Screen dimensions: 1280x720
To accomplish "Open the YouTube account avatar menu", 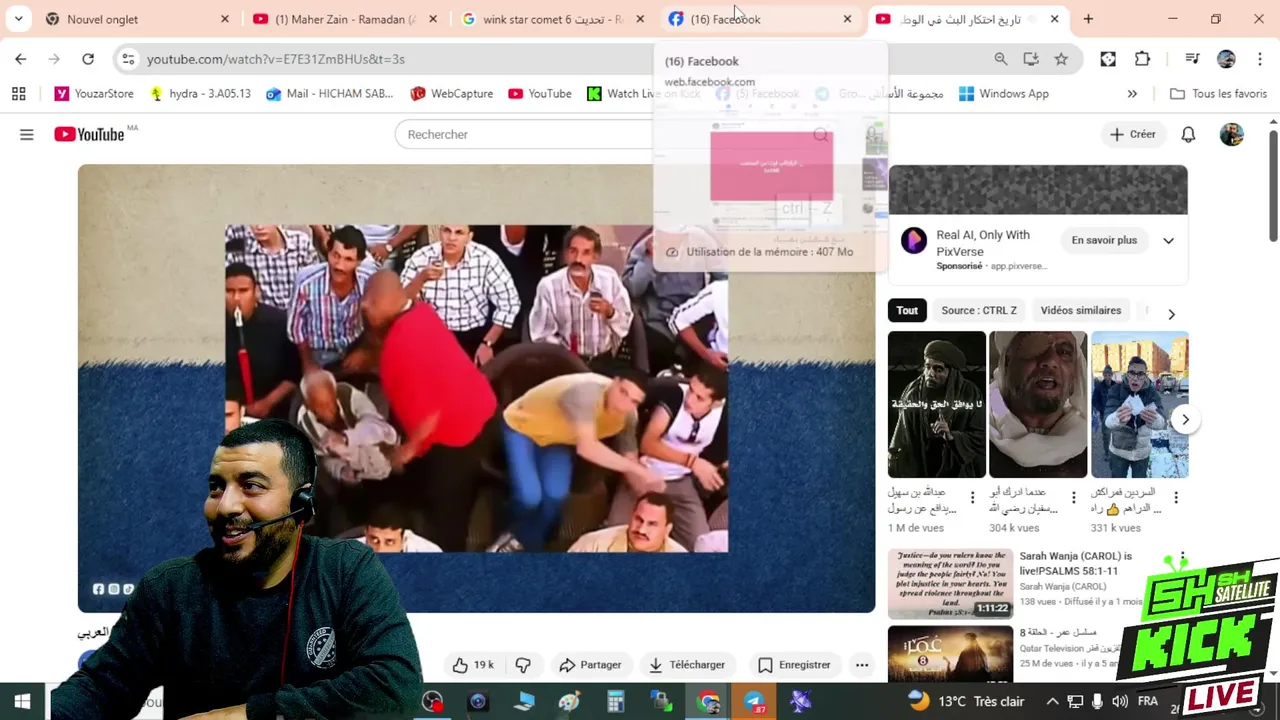I will [1232, 134].
